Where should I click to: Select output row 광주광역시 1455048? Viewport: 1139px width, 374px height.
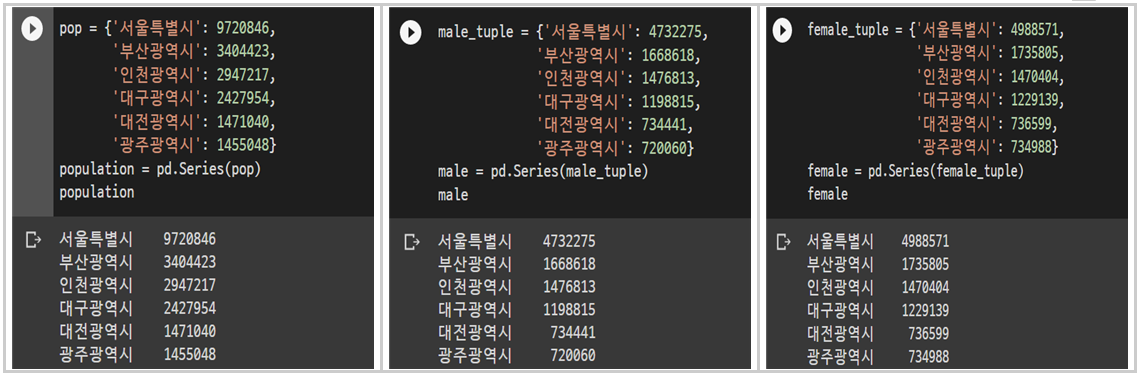[x=138, y=355]
